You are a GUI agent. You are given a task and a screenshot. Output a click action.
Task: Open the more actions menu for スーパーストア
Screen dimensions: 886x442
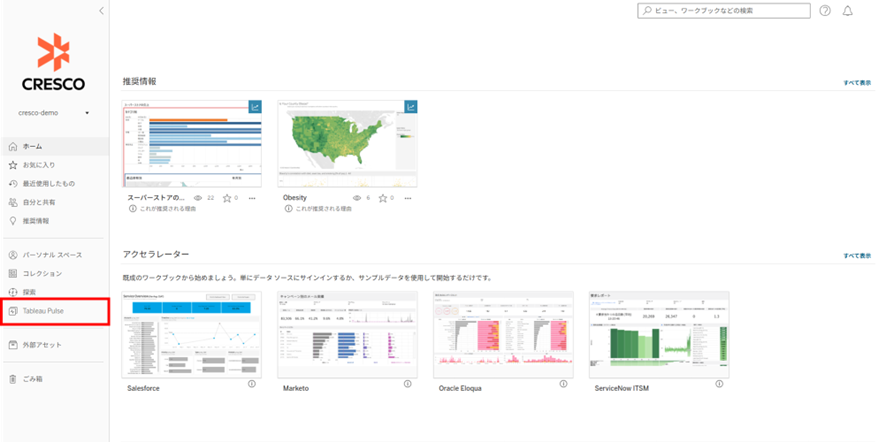click(x=252, y=198)
